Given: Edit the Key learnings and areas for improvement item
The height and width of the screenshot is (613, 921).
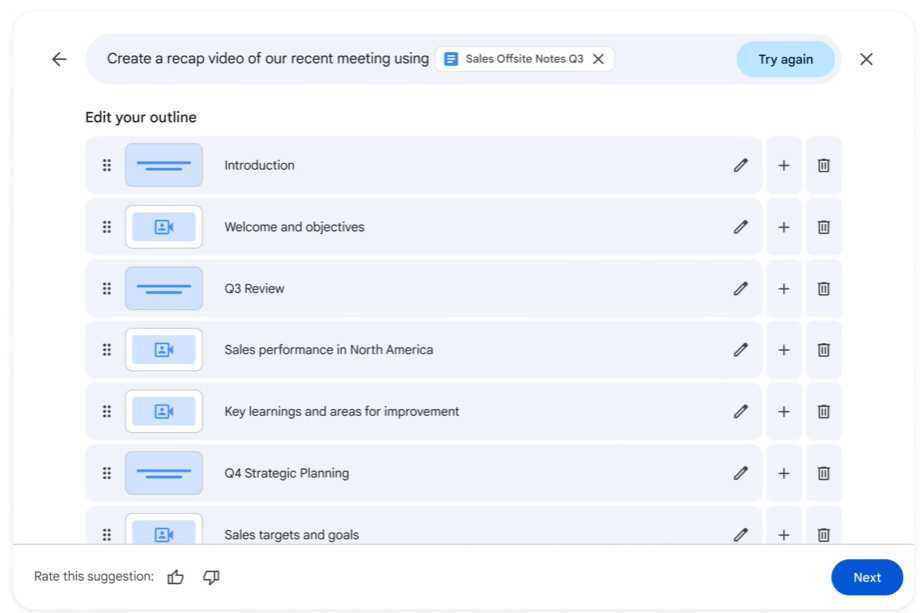Looking at the screenshot, I should [740, 411].
